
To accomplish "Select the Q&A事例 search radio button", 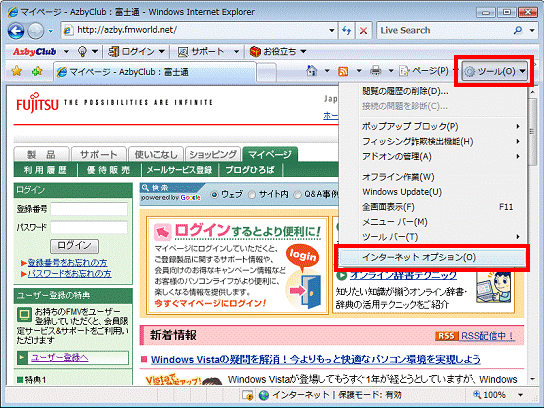I will pyautogui.click(x=297, y=195).
